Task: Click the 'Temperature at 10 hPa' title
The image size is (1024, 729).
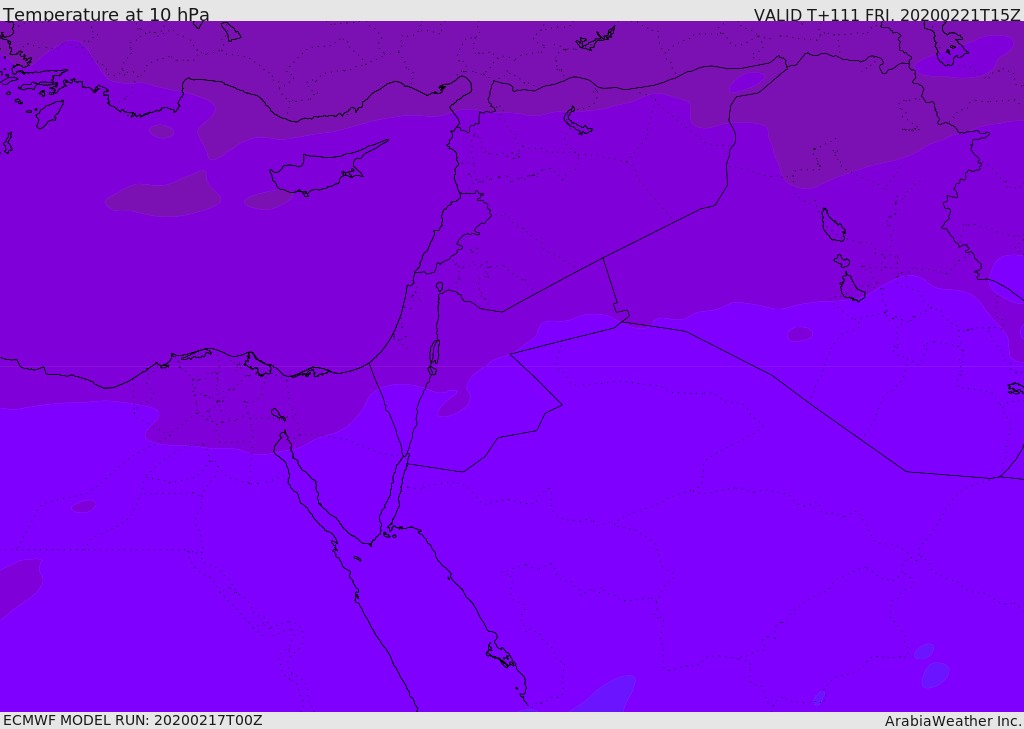Action: pyautogui.click(x=106, y=14)
